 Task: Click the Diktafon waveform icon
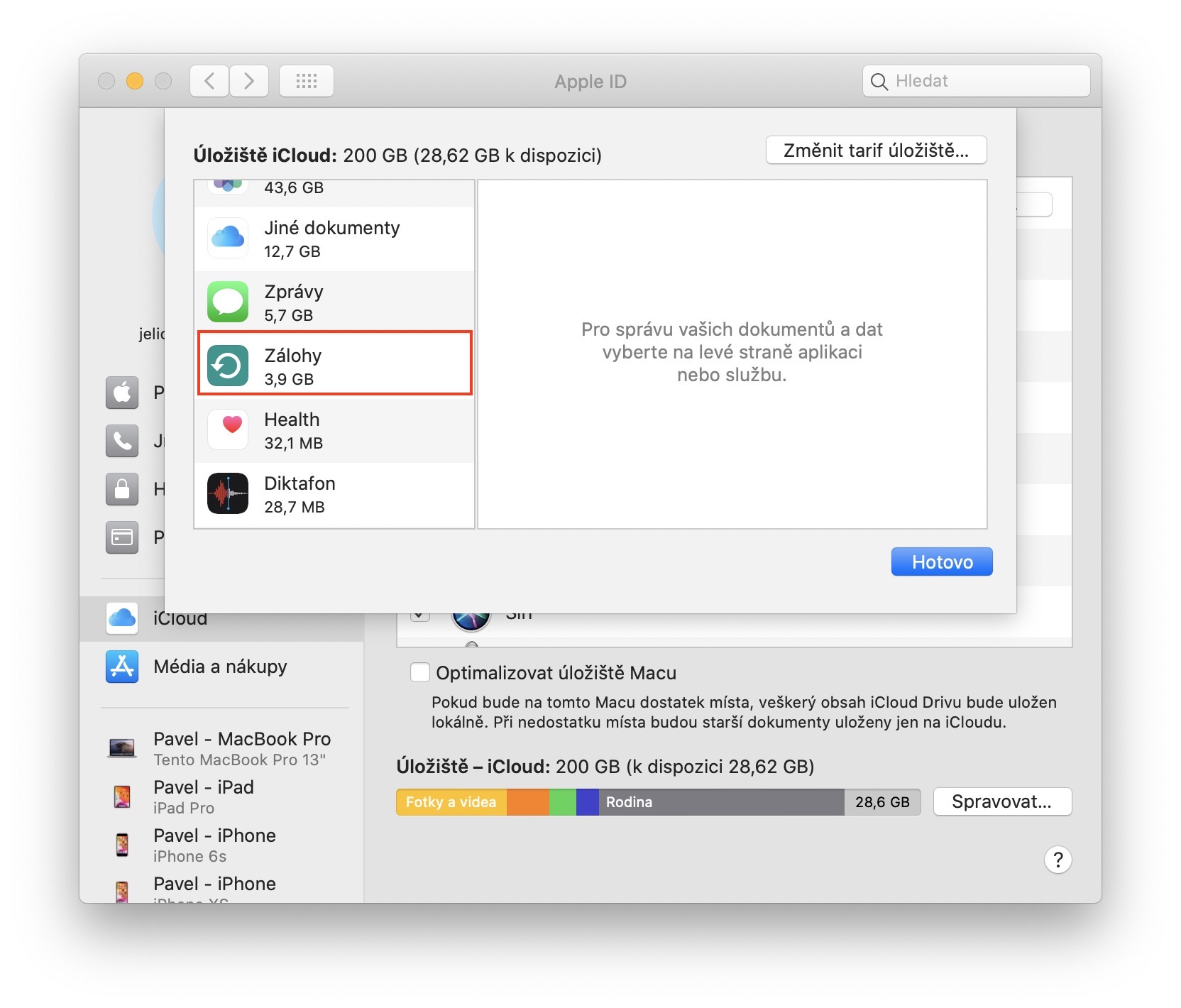coord(228,493)
